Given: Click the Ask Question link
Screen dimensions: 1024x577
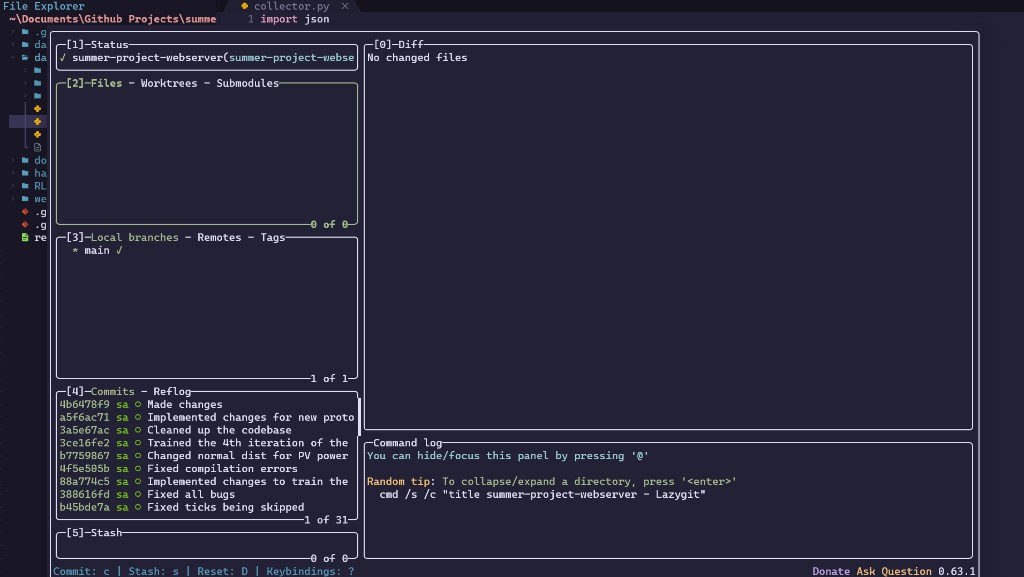Looking at the screenshot, I should [894, 571].
